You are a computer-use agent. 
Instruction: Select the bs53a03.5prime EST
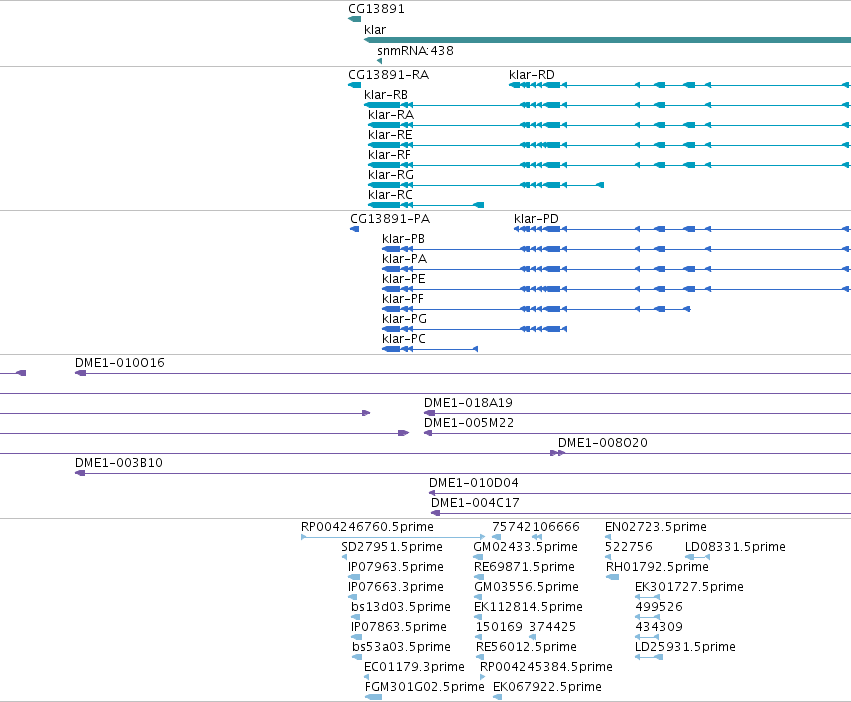pyautogui.click(x=401, y=647)
